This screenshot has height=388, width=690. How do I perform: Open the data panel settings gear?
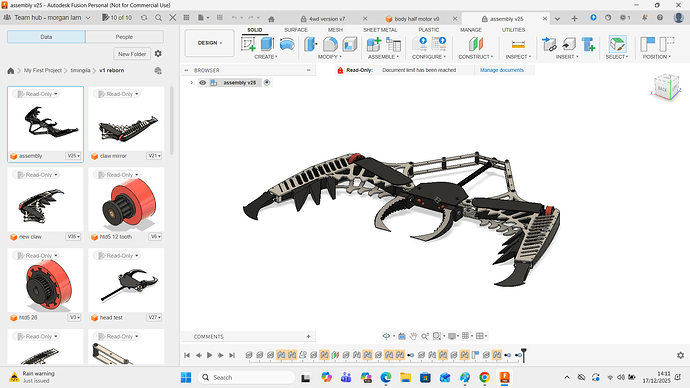pyautogui.click(x=158, y=54)
